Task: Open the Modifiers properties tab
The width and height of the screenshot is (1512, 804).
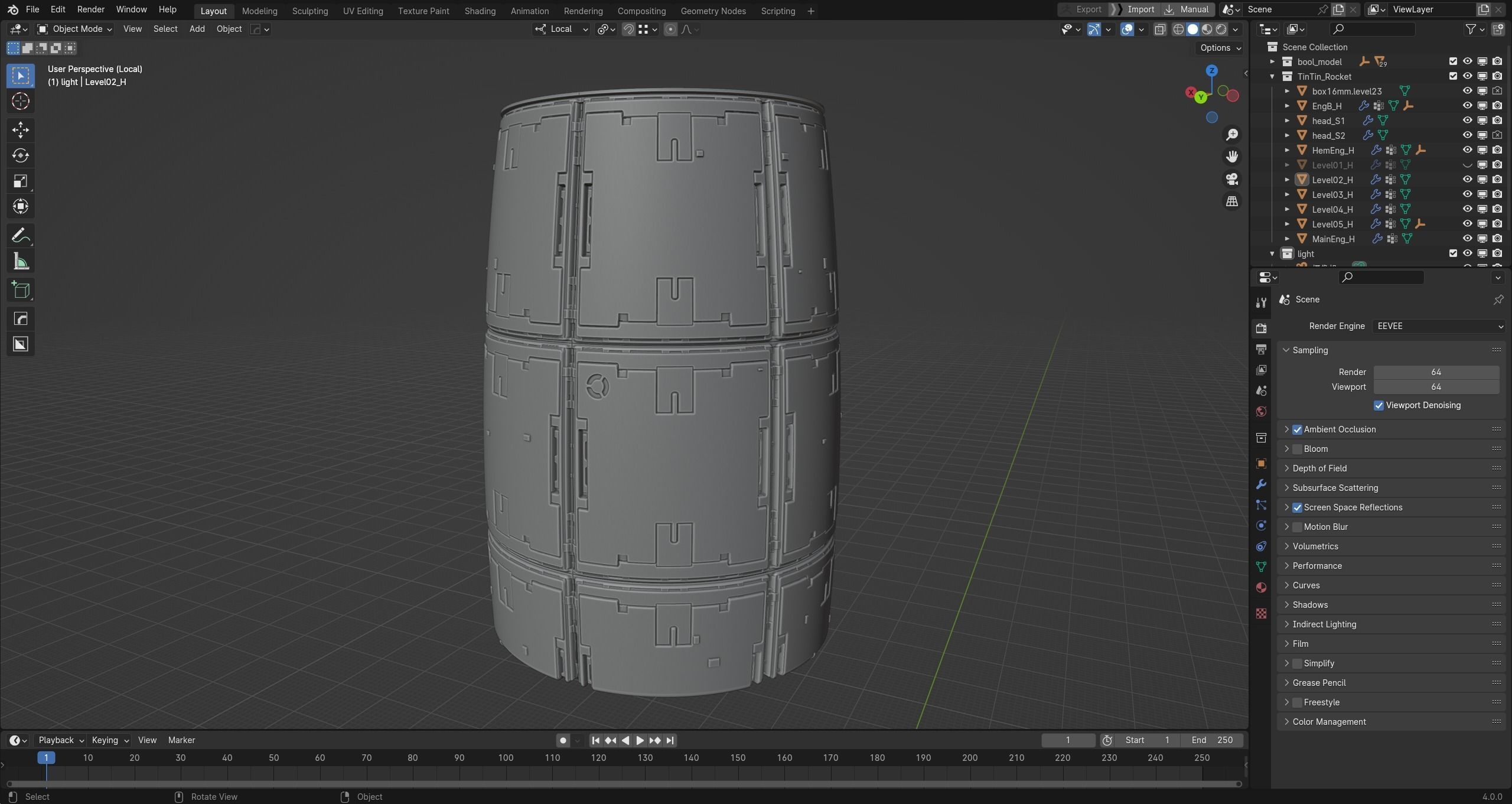Action: [1261, 484]
